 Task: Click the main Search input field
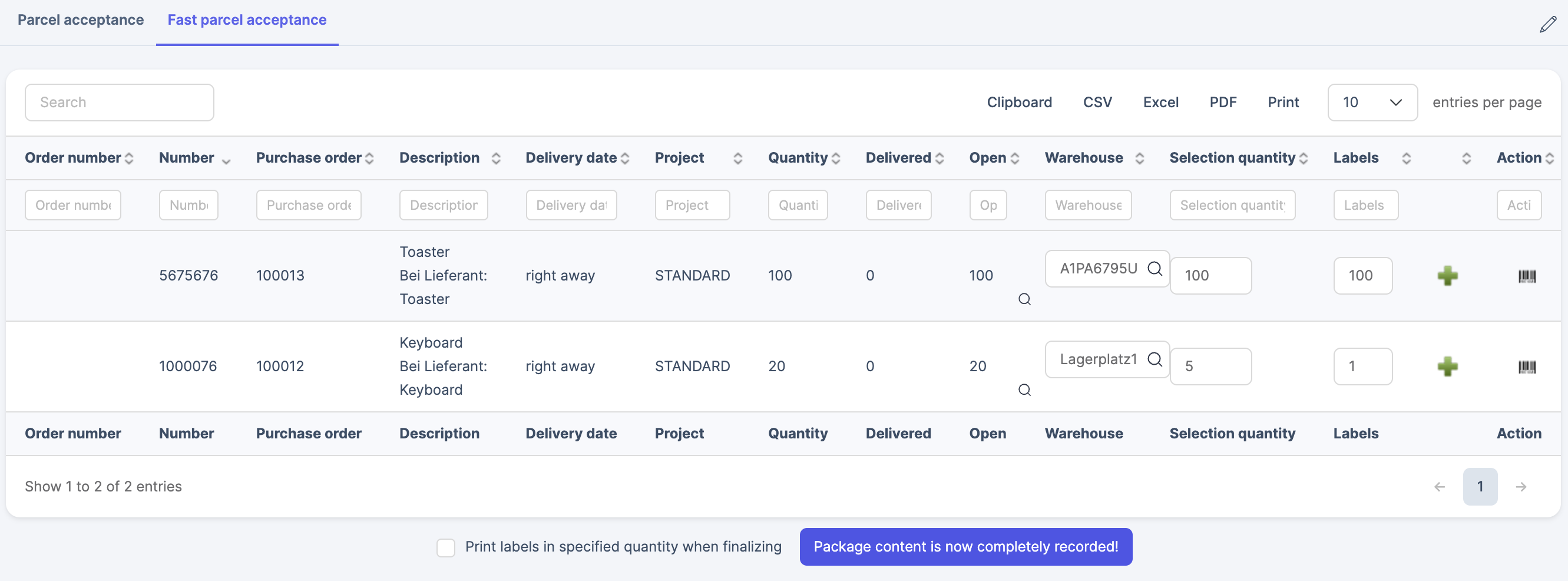tap(120, 103)
